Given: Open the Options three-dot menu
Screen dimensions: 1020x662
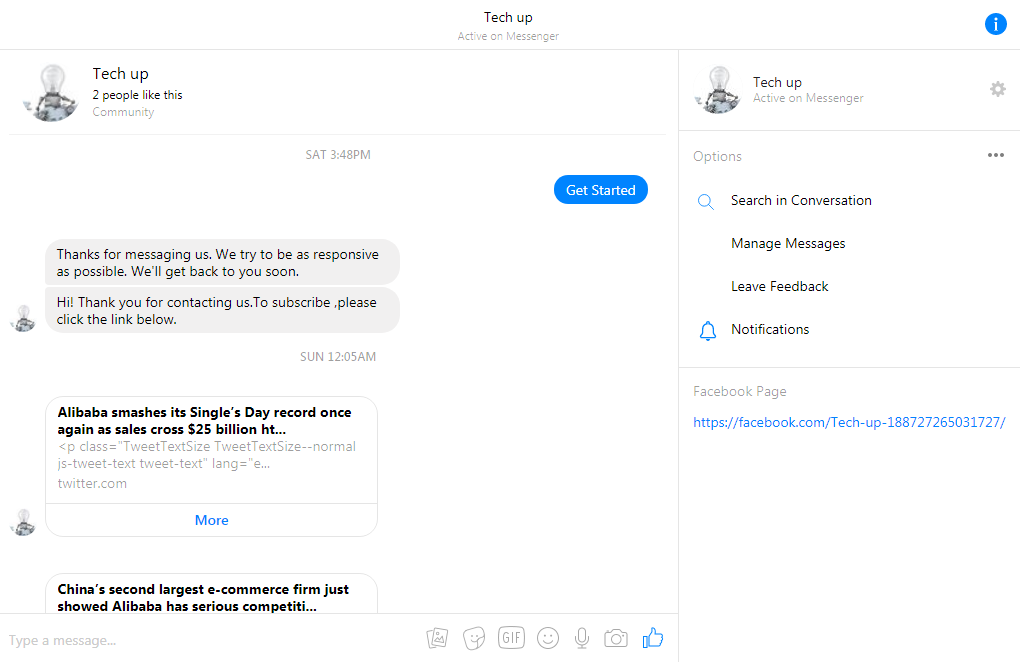Looking at the screenshot, I should (995, 155).
